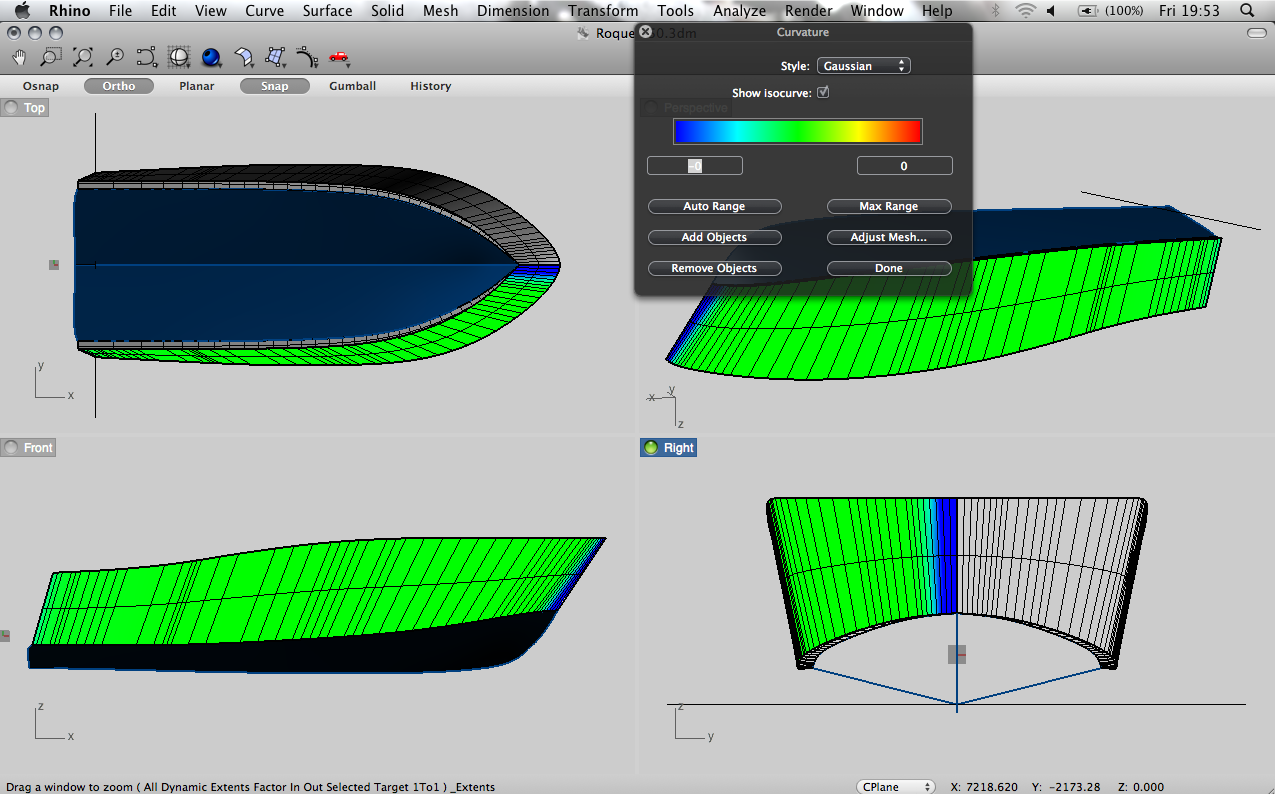Click the right curvature range value field
This screenshot has width=1275, height=794.
pos(904,166)
